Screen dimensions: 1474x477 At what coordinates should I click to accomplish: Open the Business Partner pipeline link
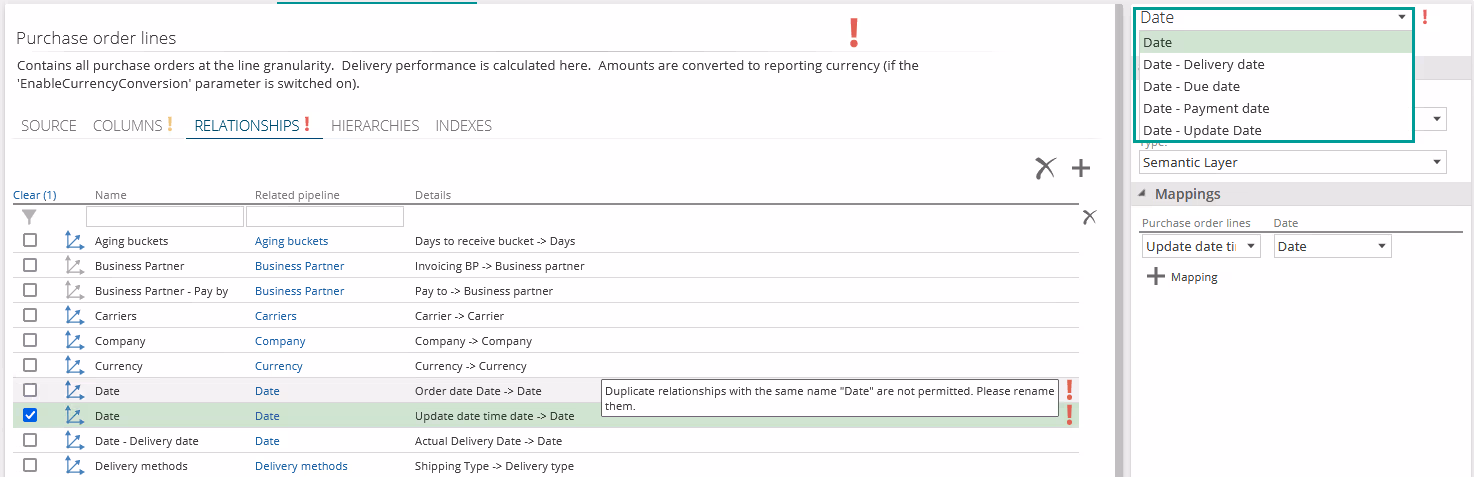[x=299, y=266]
